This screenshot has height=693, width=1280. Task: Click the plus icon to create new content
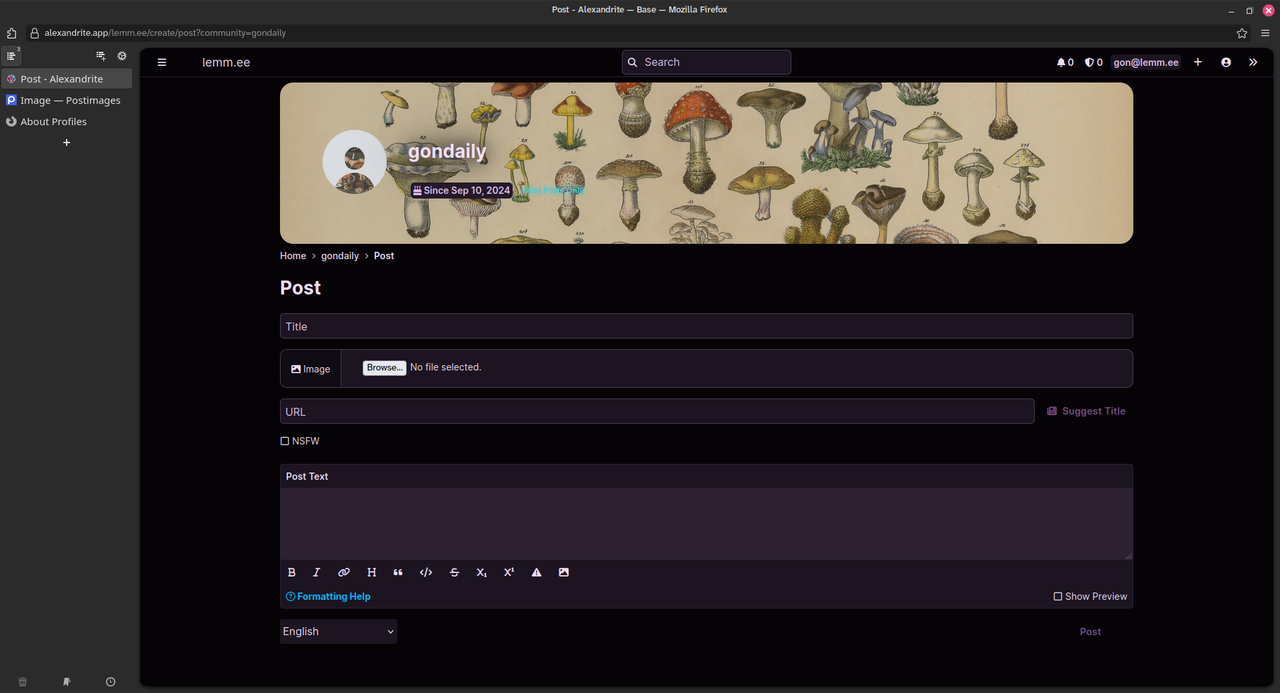click(1198, 62)
